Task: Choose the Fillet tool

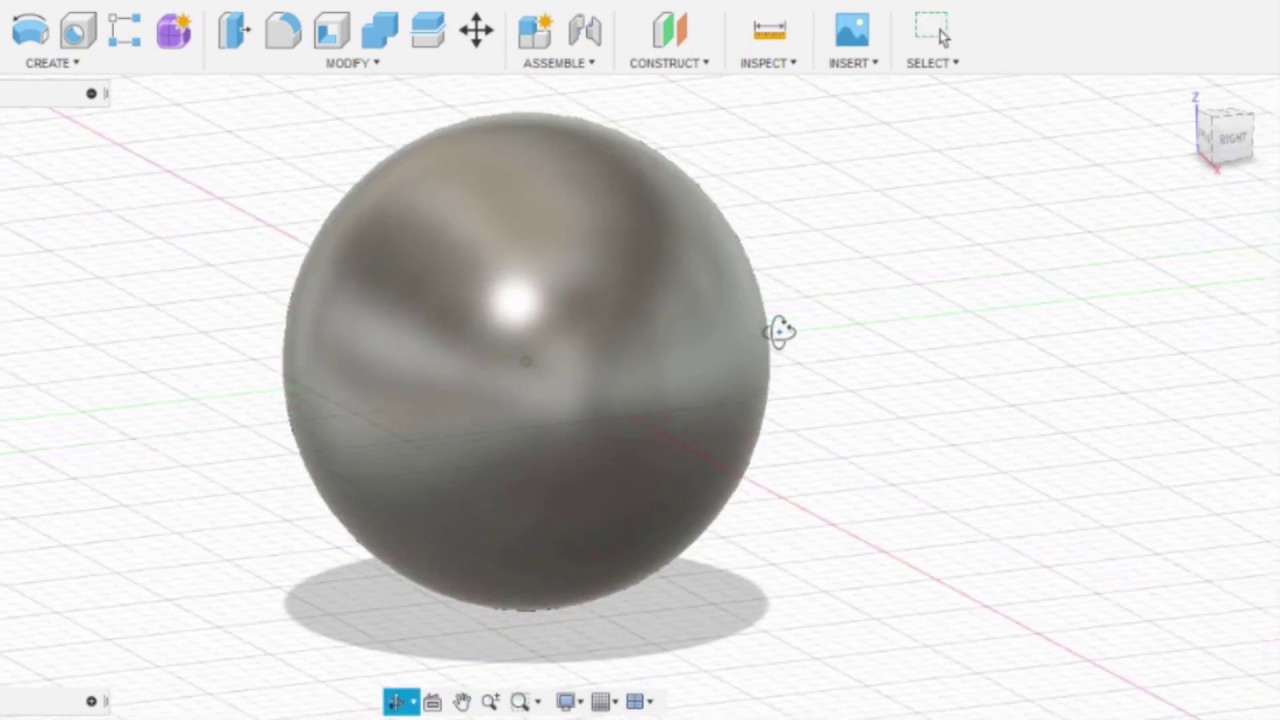Action: [283, 31]
